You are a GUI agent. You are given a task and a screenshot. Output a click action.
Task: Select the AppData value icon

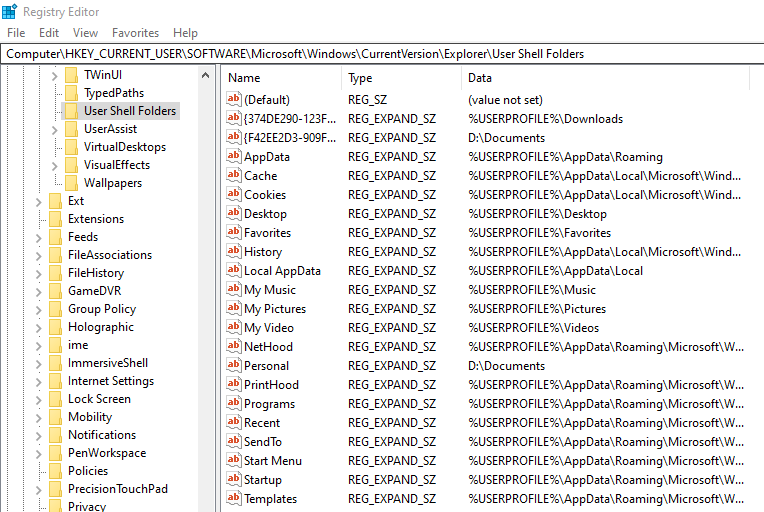(x=234, y=156)
